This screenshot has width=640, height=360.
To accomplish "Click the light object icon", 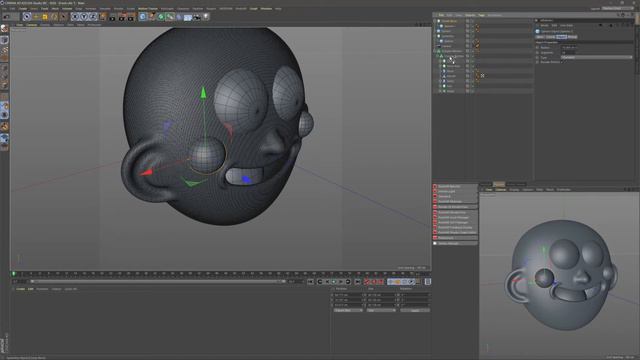I will [206, 17].
